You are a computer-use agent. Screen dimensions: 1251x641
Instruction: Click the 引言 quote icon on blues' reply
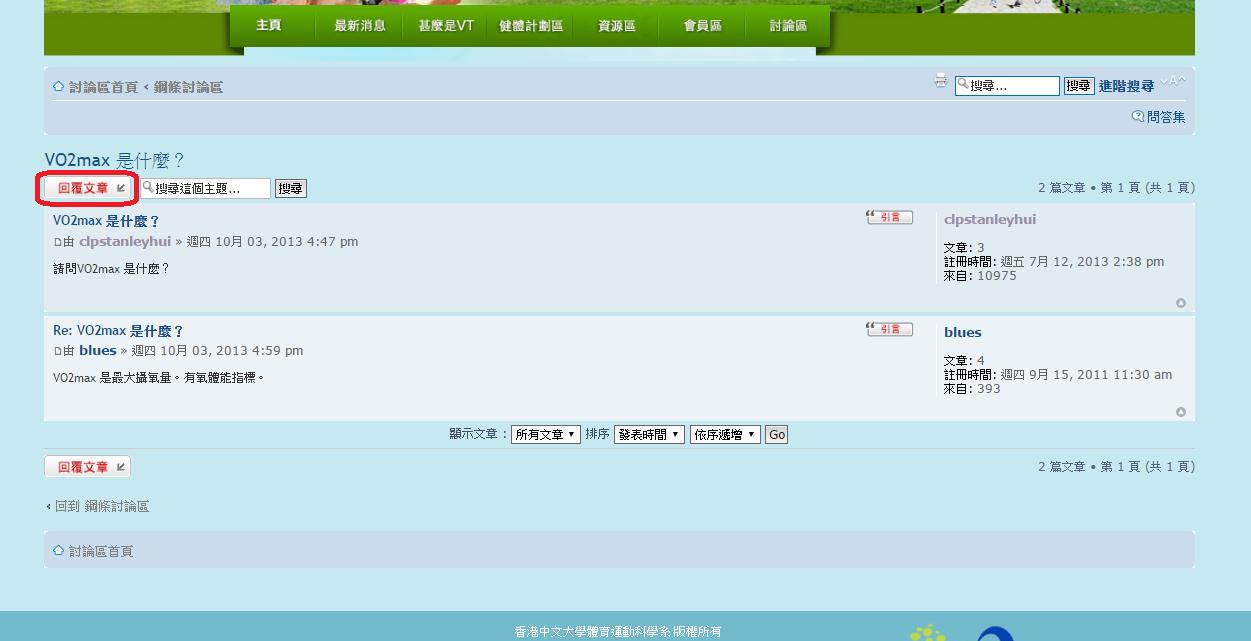pos(889,329)
